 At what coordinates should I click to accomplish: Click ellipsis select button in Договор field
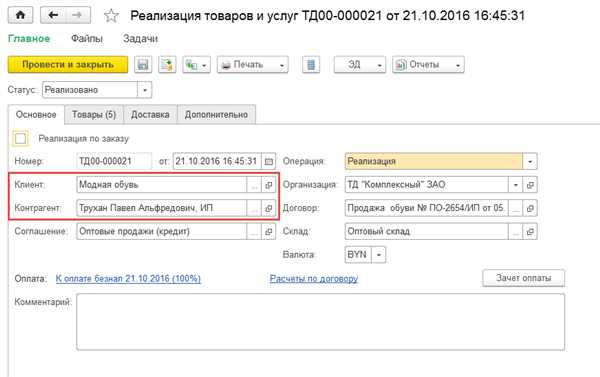515,208
